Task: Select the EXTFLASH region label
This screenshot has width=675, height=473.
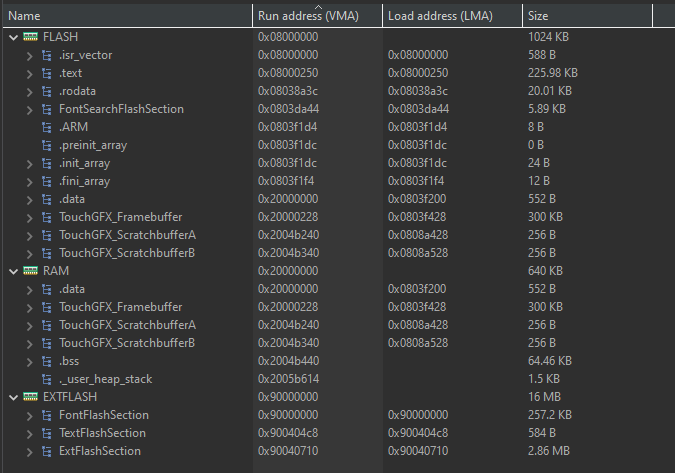Action: 70,397
